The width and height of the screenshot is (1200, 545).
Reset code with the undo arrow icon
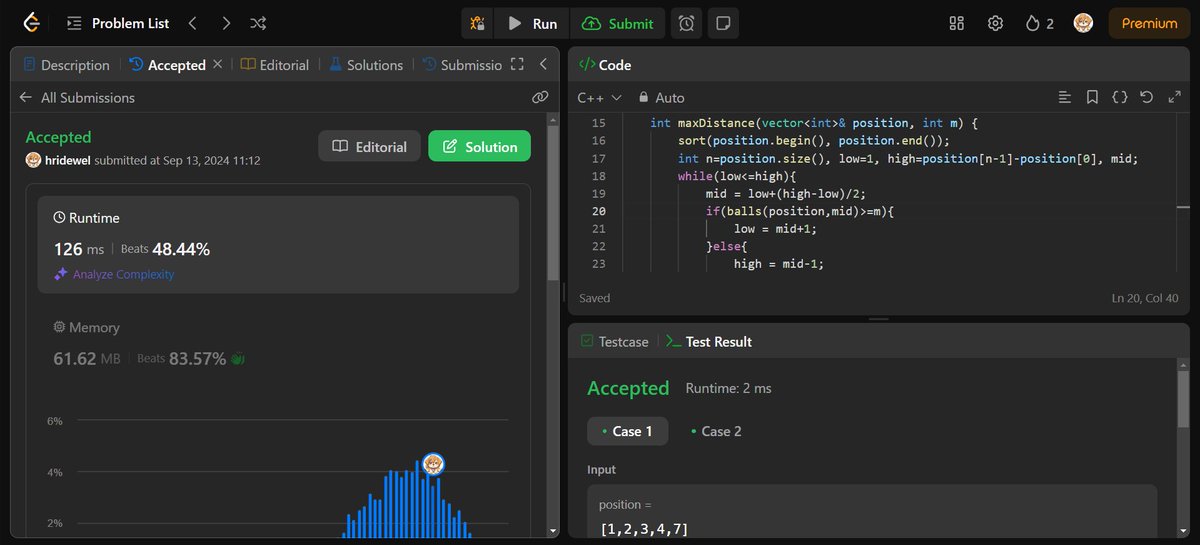1147,98
